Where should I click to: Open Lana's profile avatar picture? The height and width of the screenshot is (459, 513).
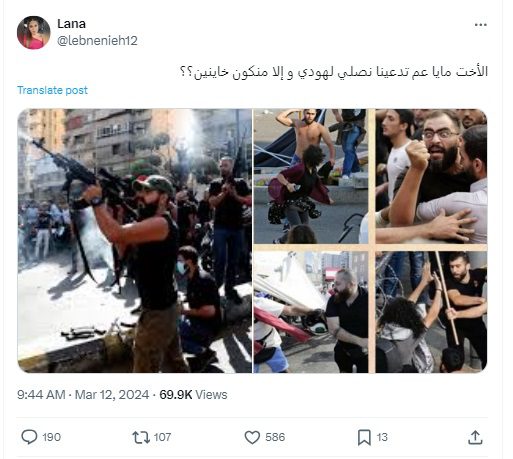33,33
